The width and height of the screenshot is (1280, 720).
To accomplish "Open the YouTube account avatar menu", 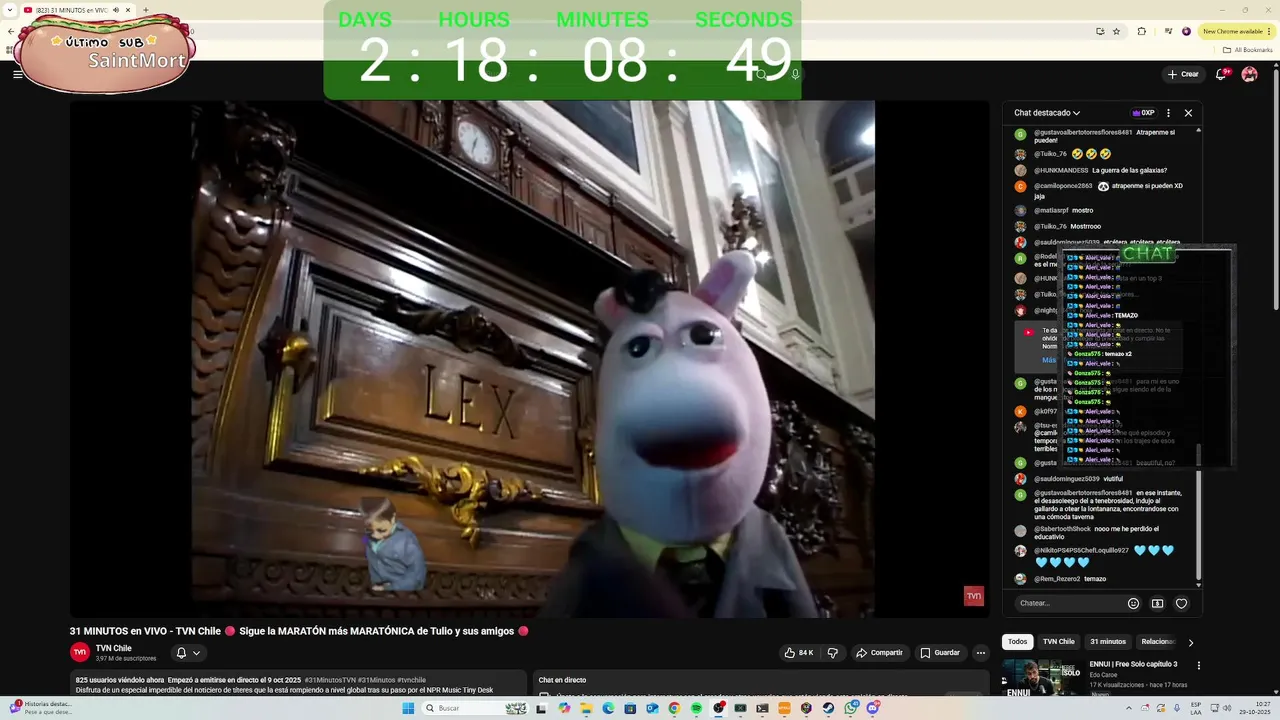I will click(1250, 74).
